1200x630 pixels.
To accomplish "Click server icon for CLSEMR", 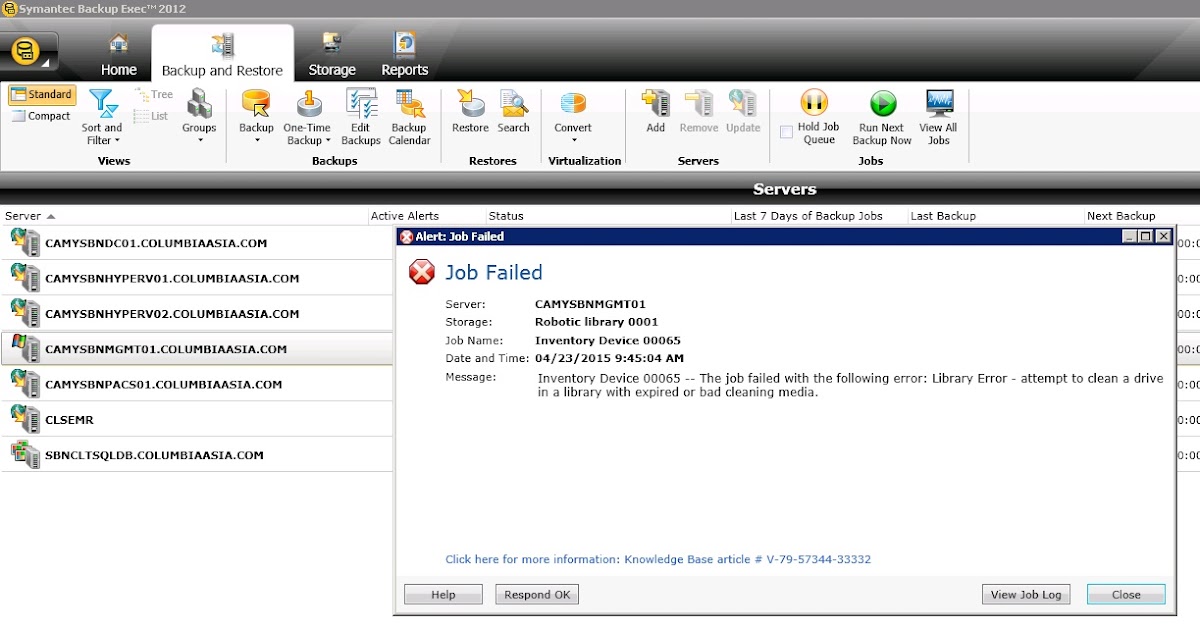I will (25, 418).
